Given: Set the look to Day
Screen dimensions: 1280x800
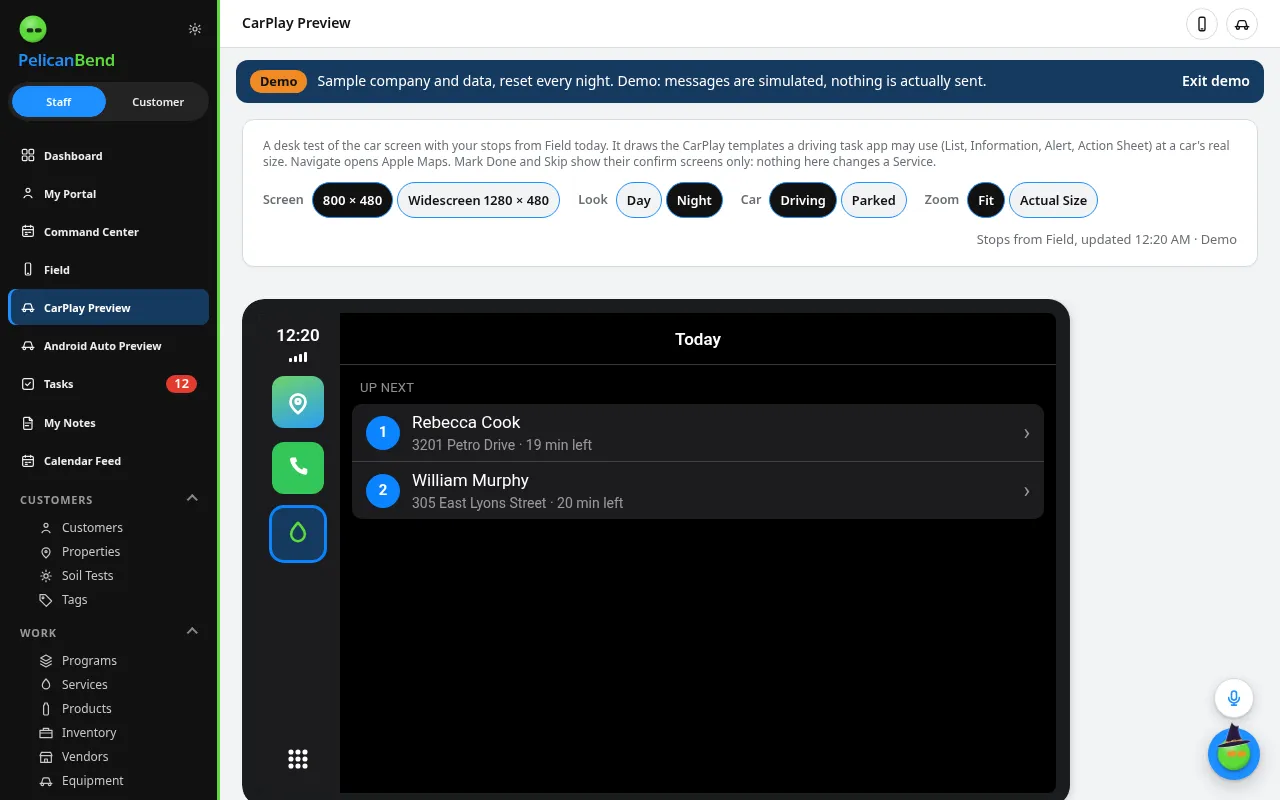Looking at the screenshot, I should point(639,200).
